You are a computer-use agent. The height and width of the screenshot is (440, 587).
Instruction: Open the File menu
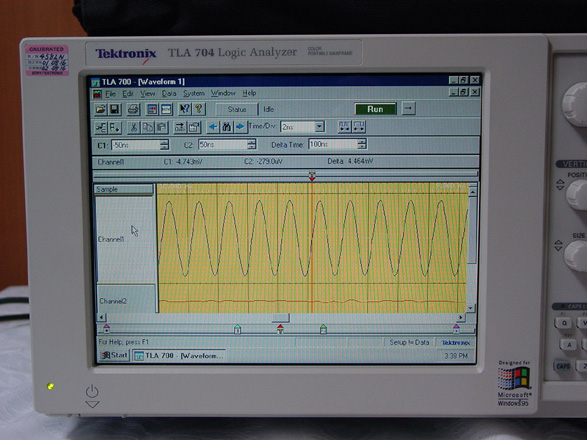(x=110, y=94)
